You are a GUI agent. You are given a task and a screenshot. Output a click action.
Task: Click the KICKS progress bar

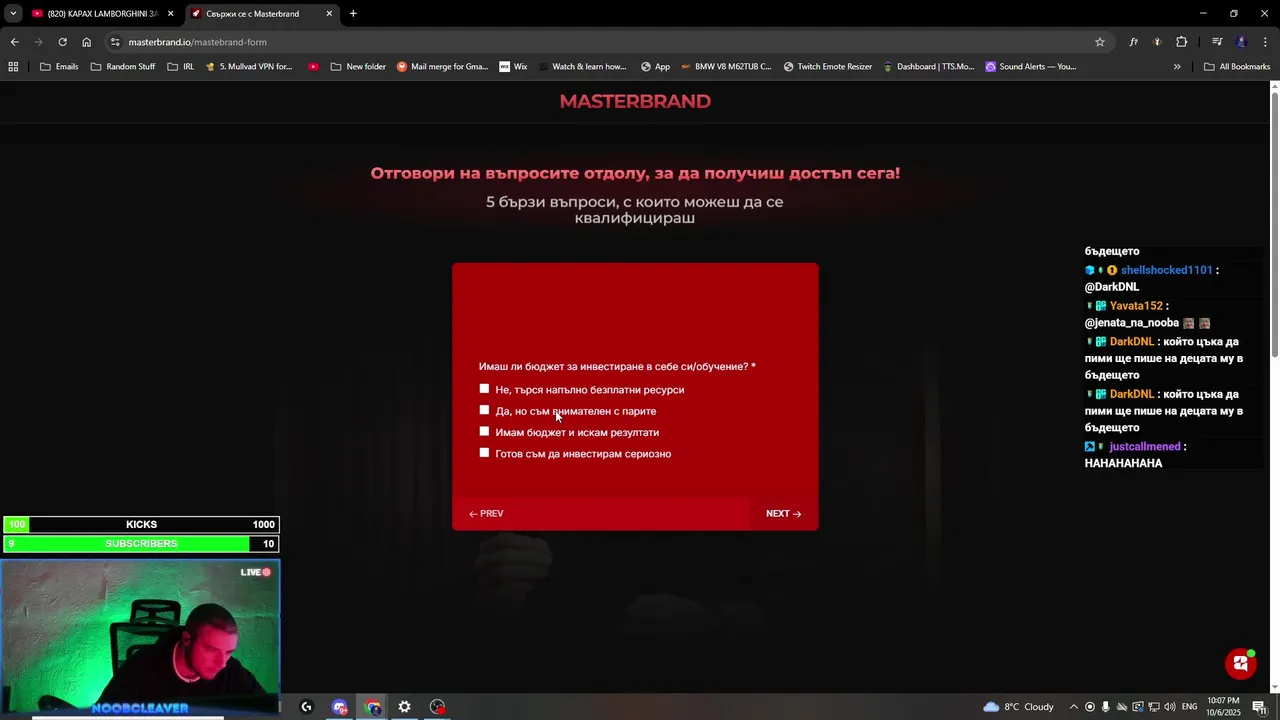point(141,525)
